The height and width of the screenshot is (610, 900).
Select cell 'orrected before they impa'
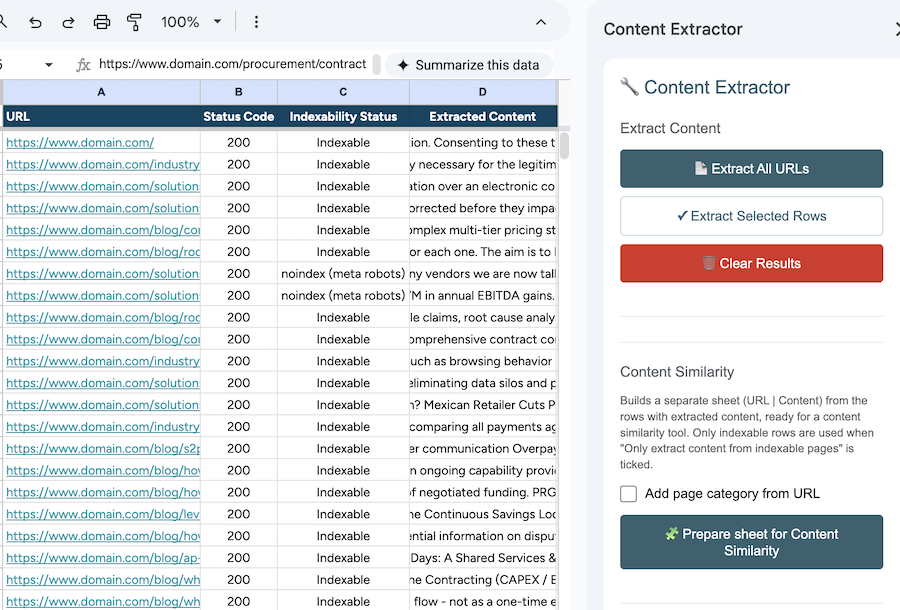coord(483,208)
